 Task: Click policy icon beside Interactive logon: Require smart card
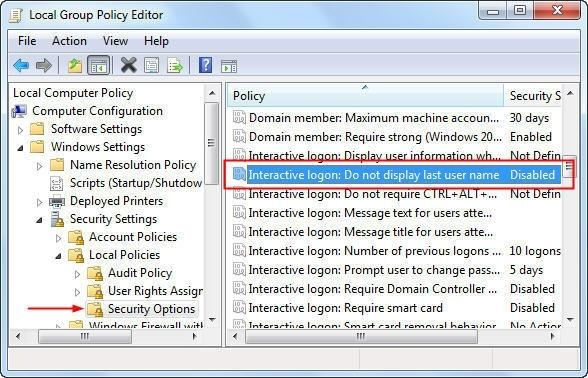click(239, 308)
